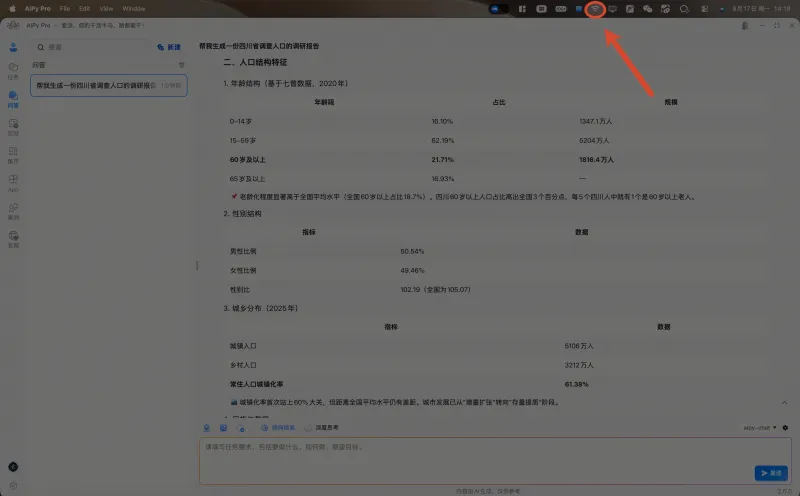Click the magnifier icon in the search box

41,47
